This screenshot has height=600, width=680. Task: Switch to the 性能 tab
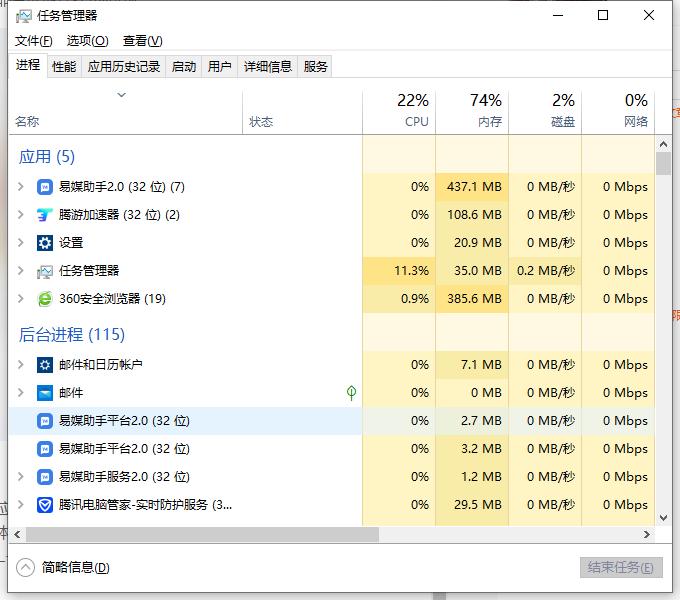click(64, 67)
